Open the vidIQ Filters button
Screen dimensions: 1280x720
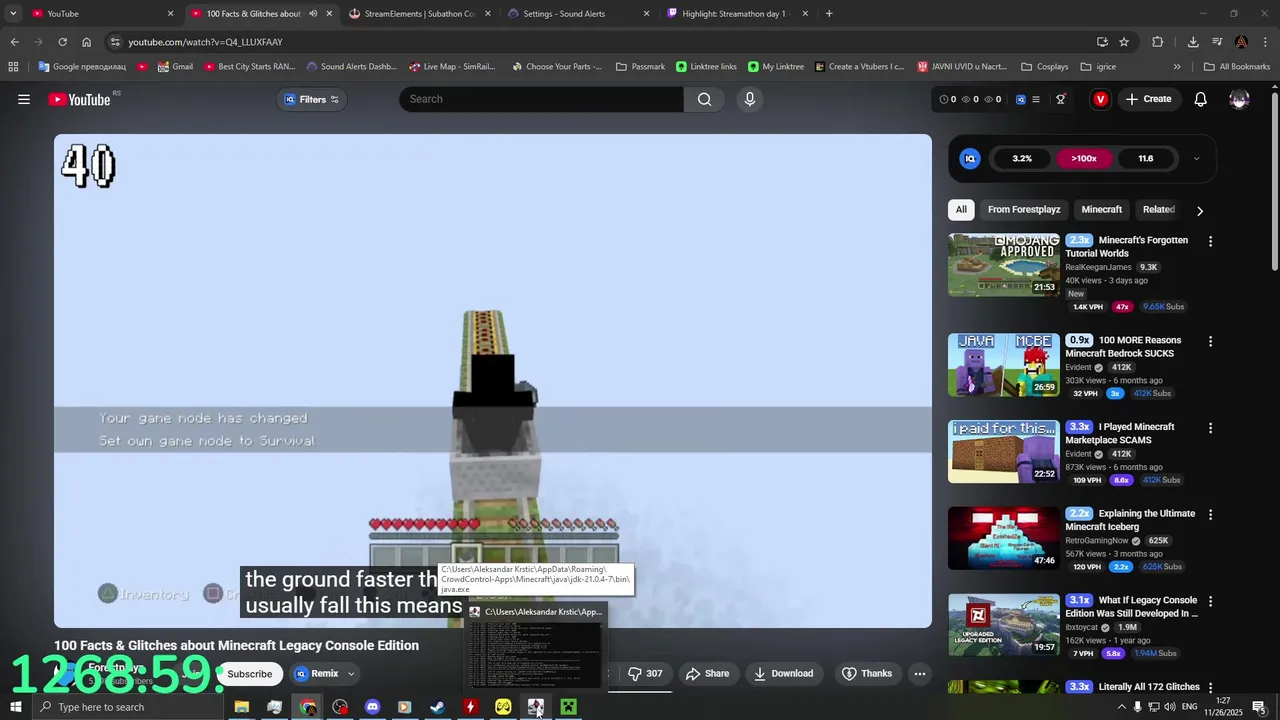312,99
